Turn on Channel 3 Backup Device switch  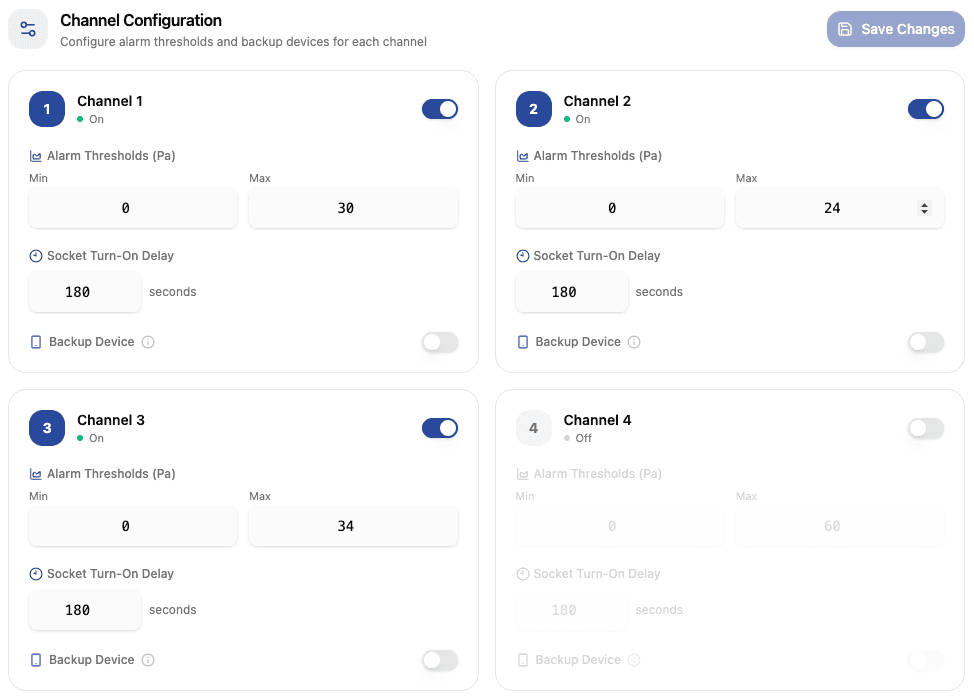[440, 660]
